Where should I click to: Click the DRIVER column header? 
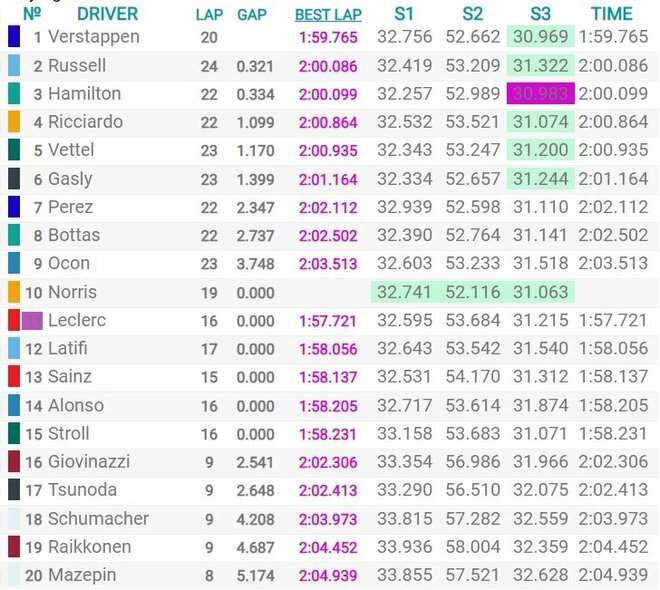pyautogui.click(x=107, y=15)
